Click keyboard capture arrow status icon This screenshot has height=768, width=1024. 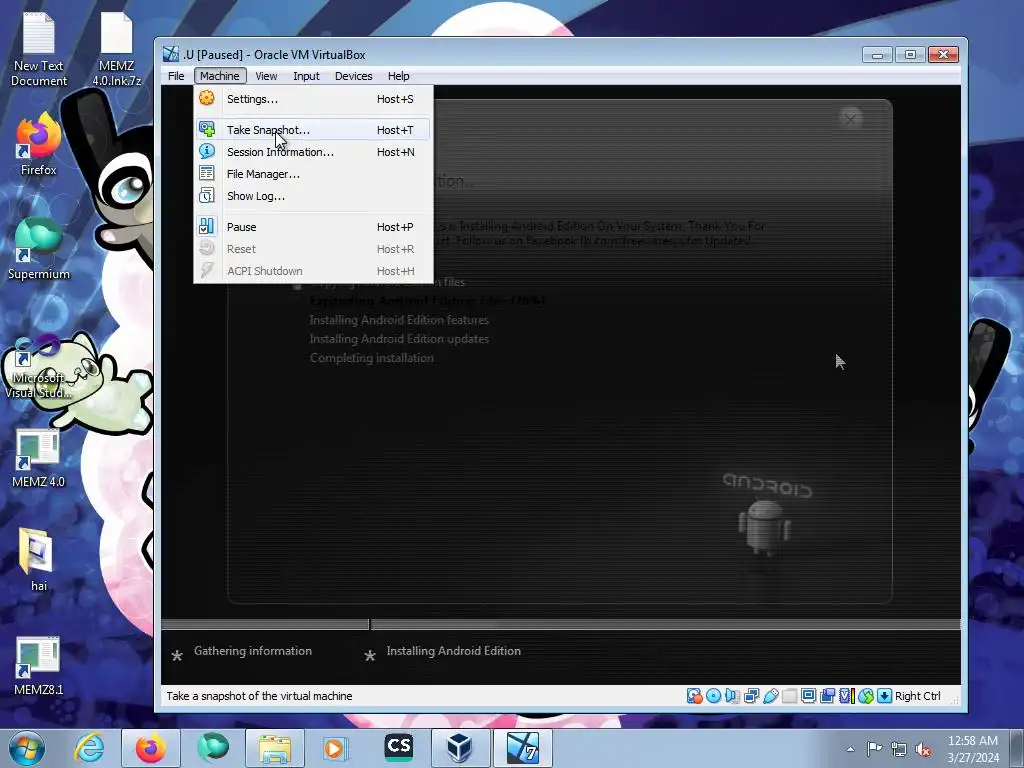[885, 696]
